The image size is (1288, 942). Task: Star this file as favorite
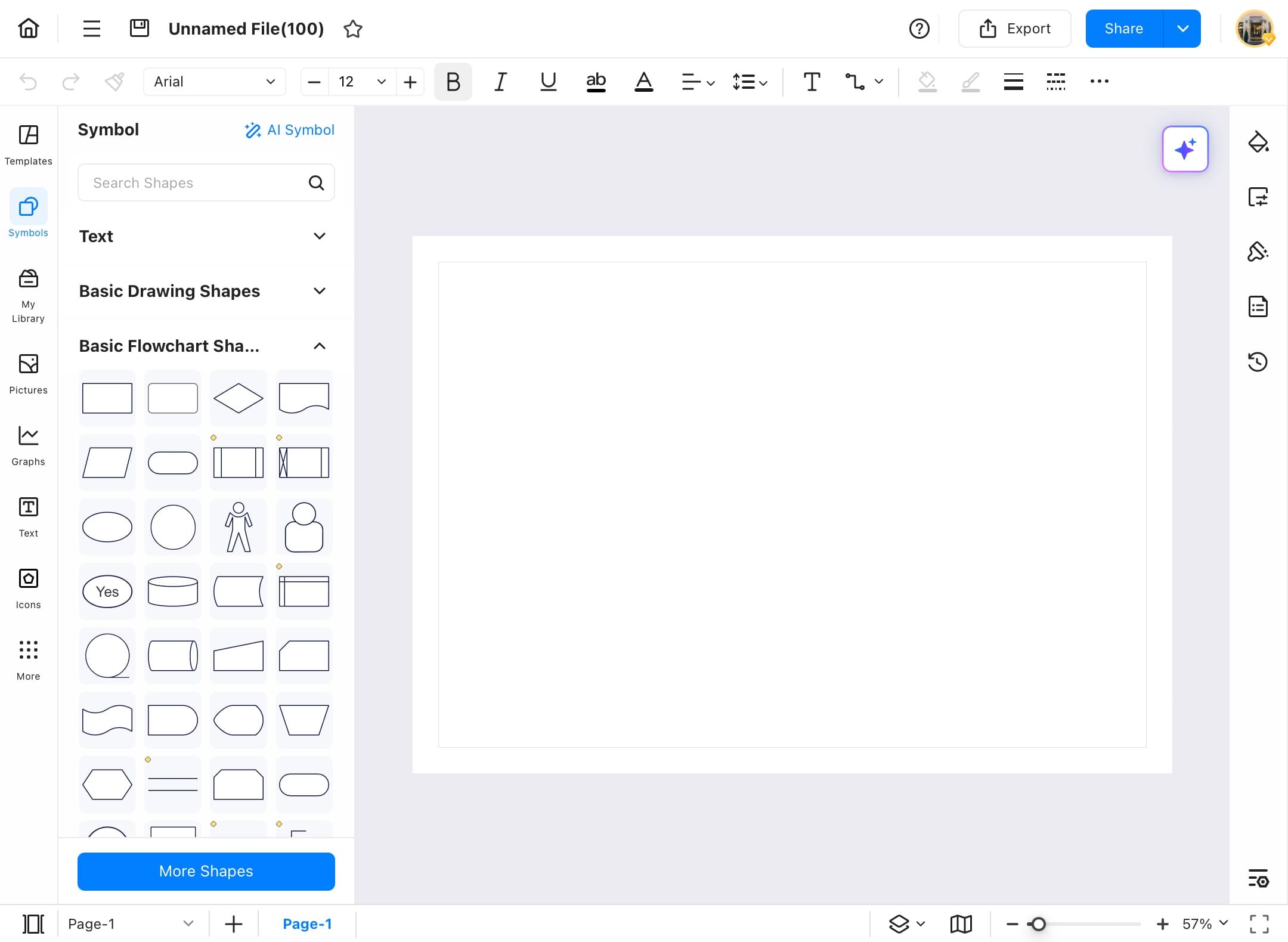click(353, 29)
